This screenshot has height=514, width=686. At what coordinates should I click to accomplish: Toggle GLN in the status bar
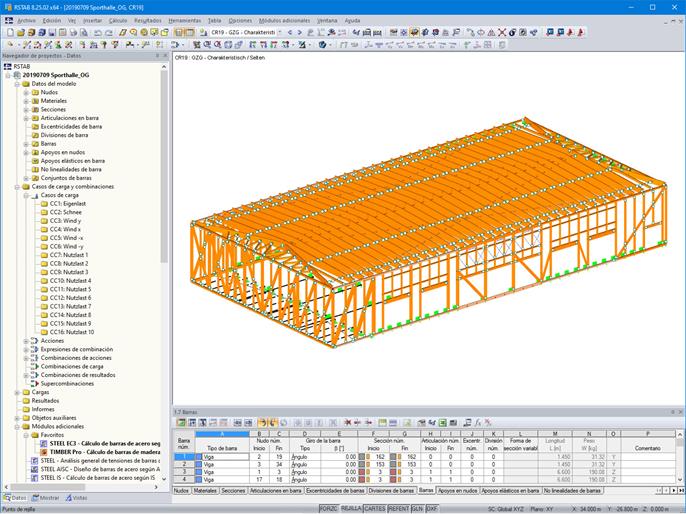click(417, 509)
